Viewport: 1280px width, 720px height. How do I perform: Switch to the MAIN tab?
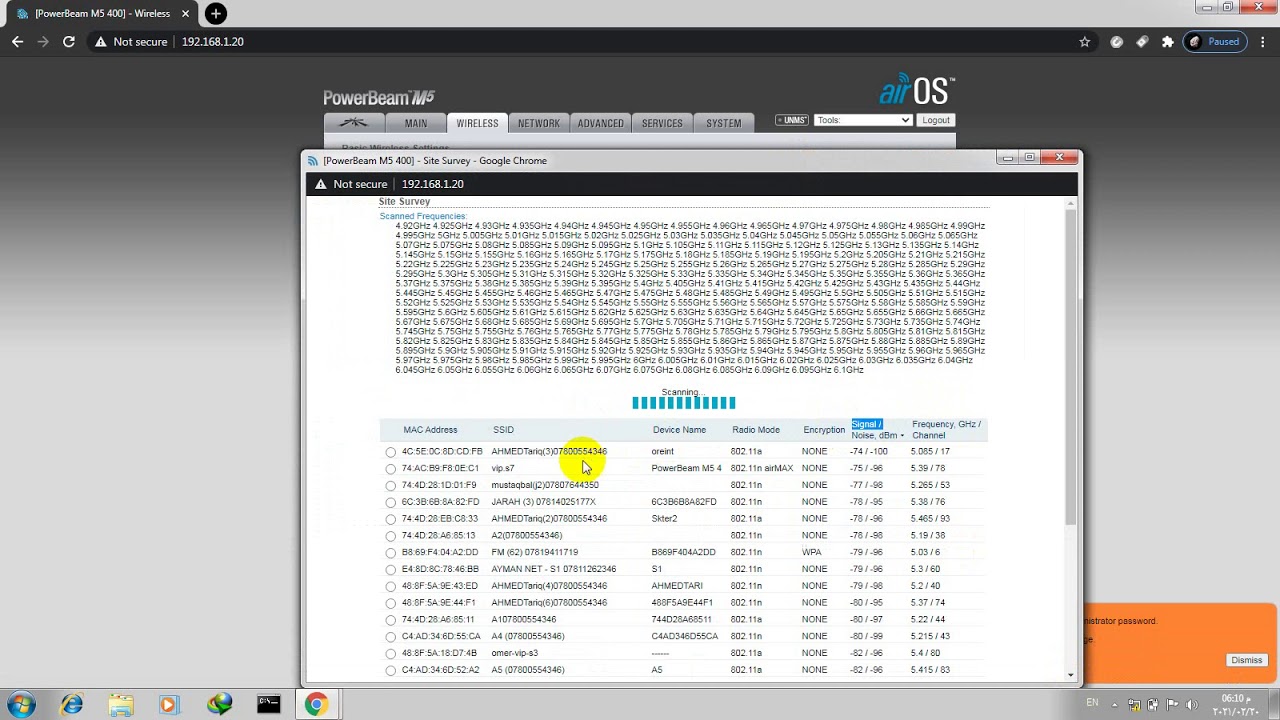click(x=416, y=123)
